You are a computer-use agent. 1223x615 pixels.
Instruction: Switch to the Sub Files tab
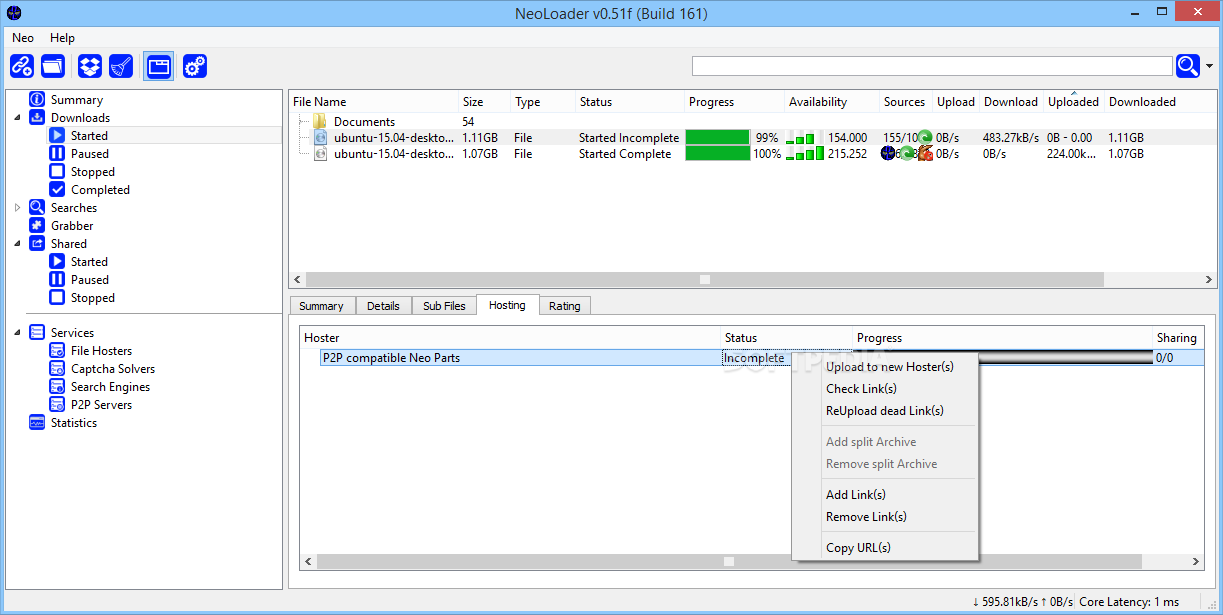click(x=444, y=306)
